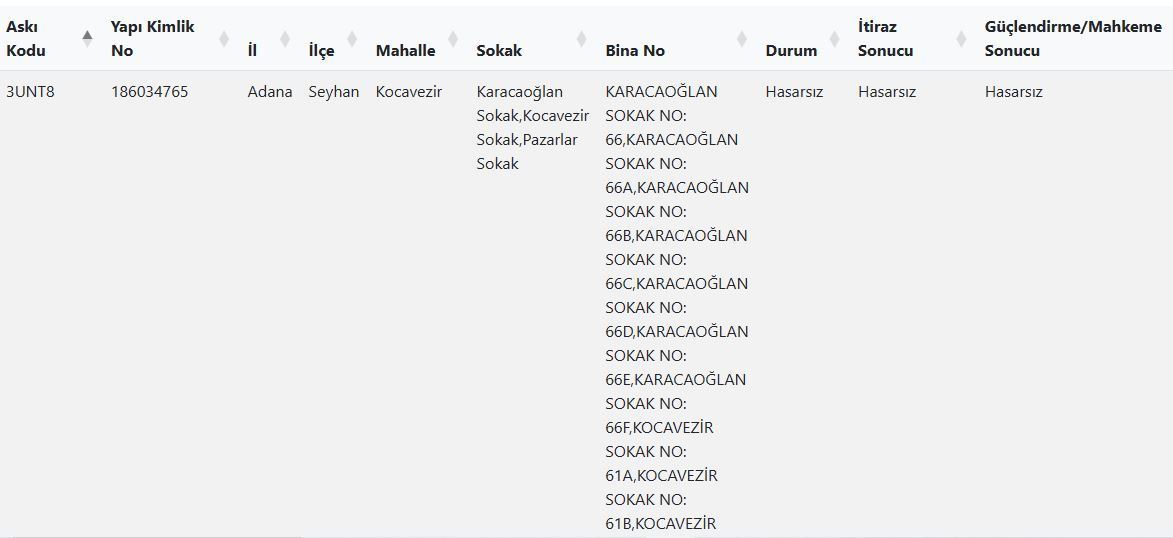Screen dimensions: 1173x538
Task: Click the Seyhan district cell
Action: [x=333, y=92]
